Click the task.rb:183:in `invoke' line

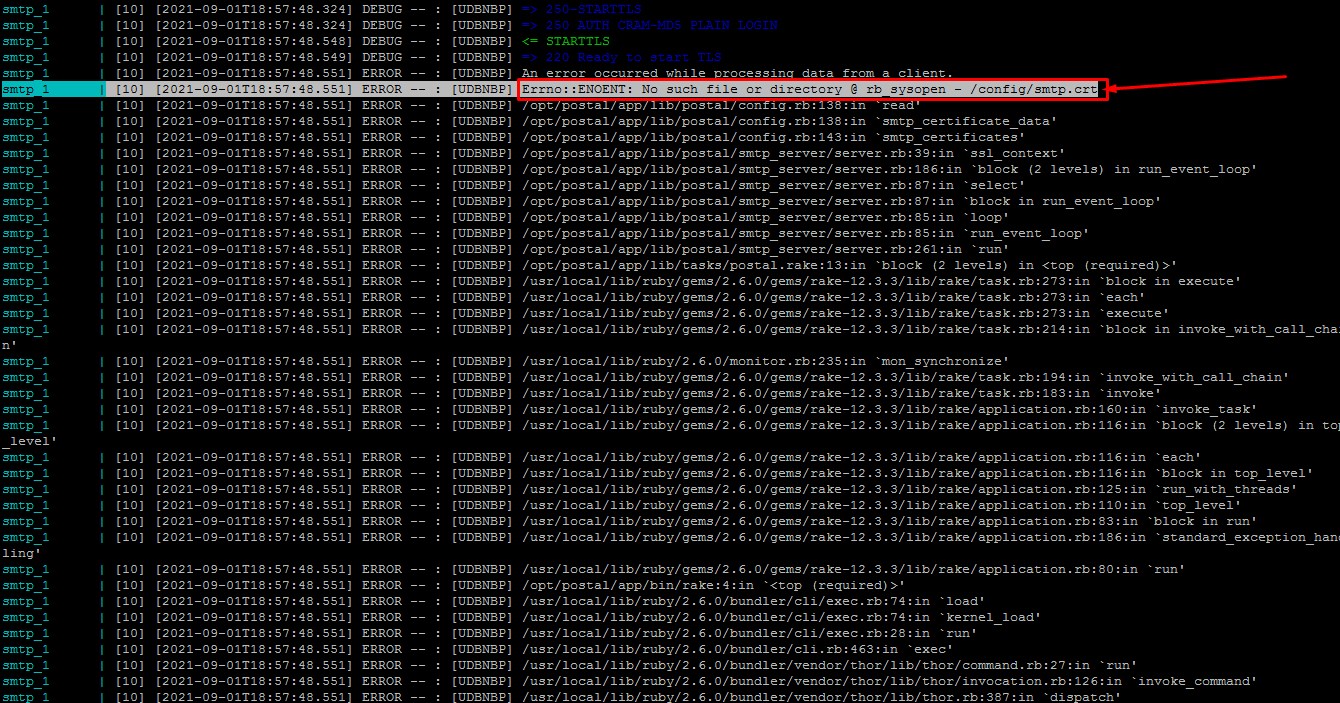[842, 393]
